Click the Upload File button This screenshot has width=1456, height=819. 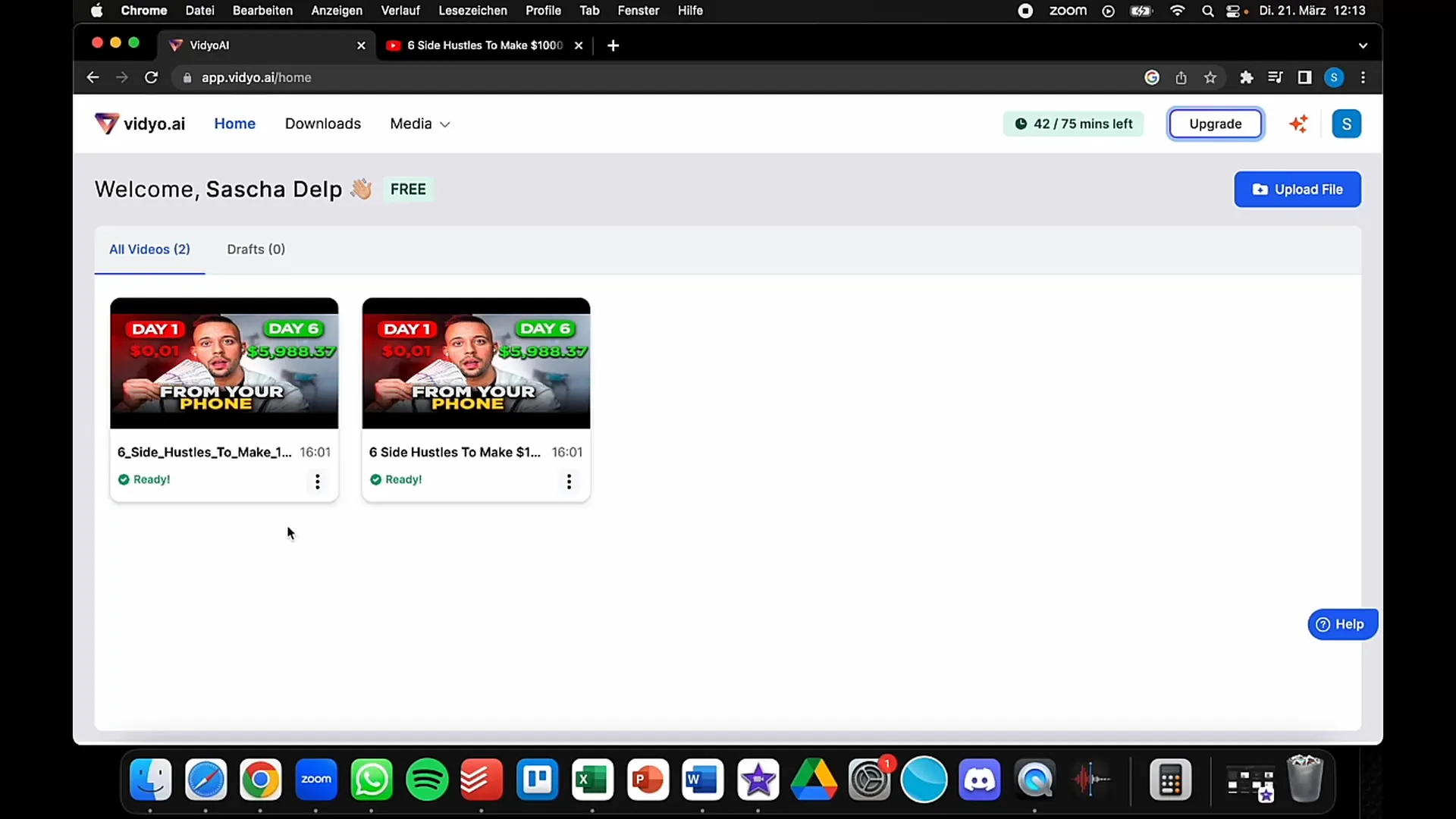[1297, 189]
